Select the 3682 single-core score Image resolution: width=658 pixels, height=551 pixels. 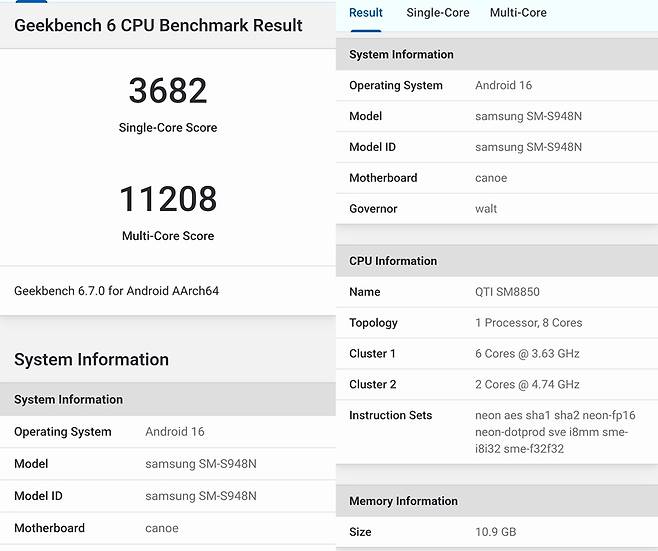click(168, 91)
